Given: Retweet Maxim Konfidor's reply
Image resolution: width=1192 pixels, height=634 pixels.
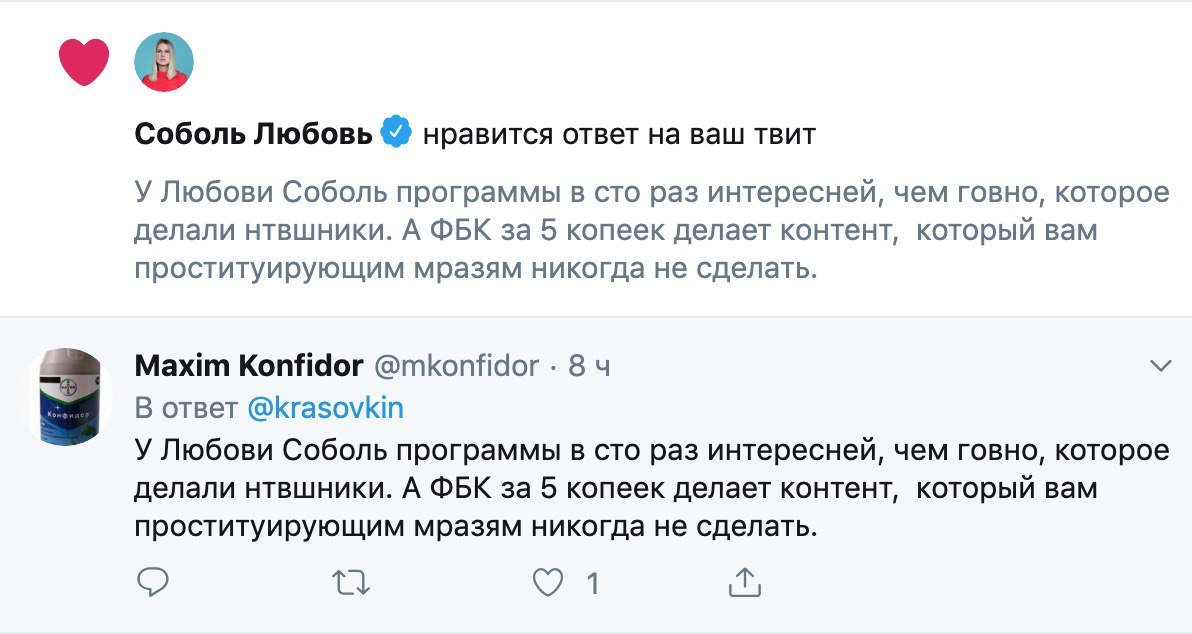Looking at the screenshot, I should 349,581.
